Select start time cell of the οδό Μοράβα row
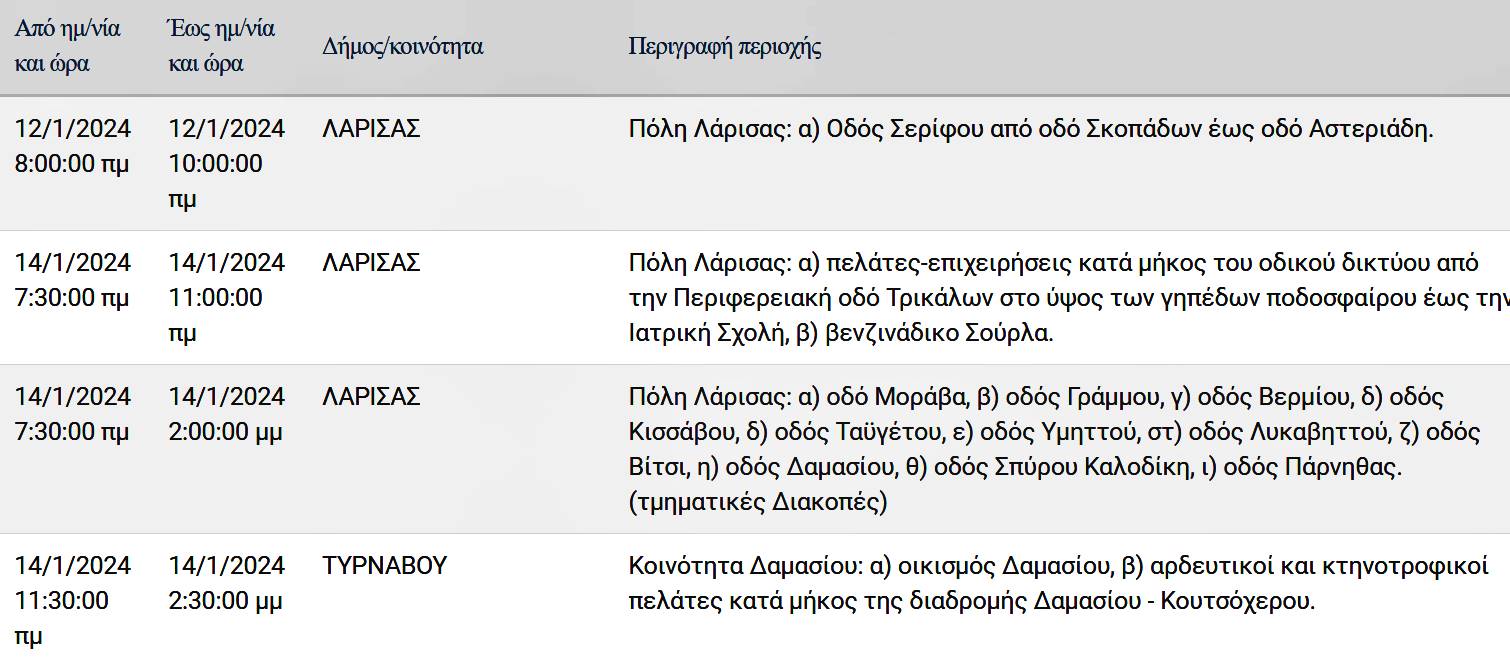The height and width of the screenshot is (659, 1510). [x=72, y=414]
